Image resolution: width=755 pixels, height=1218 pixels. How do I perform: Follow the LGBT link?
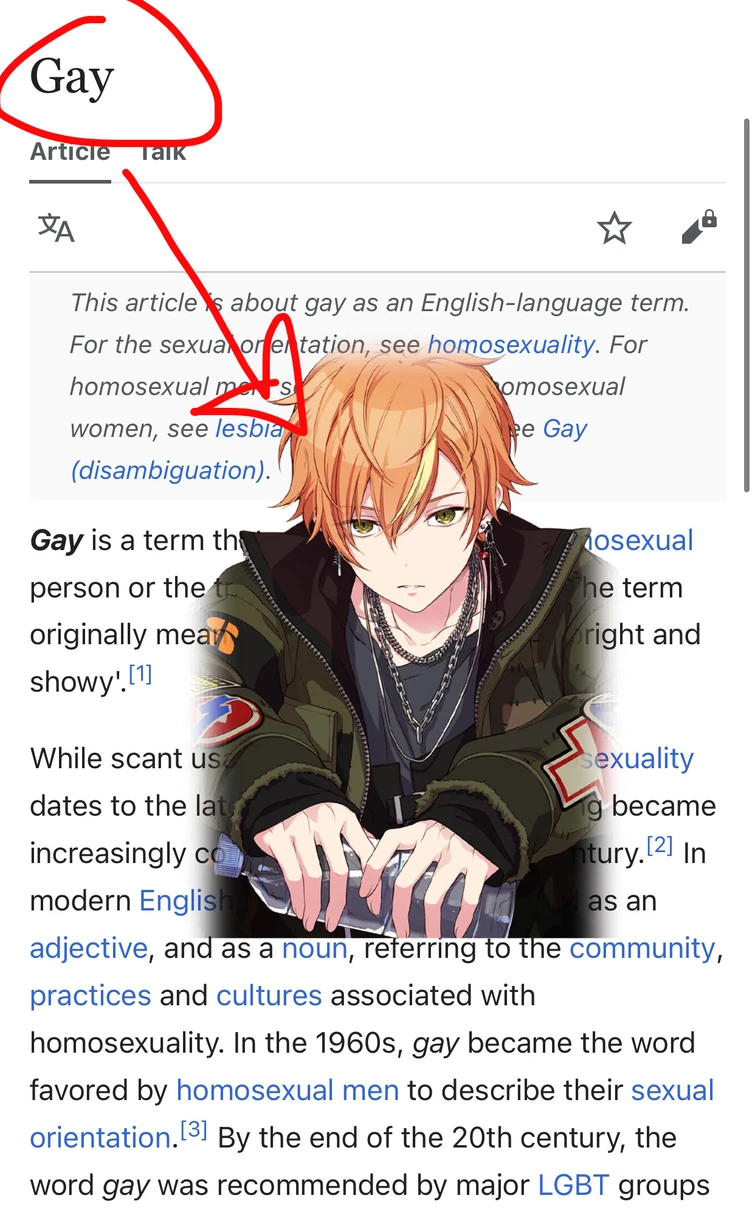(574, 1186)
